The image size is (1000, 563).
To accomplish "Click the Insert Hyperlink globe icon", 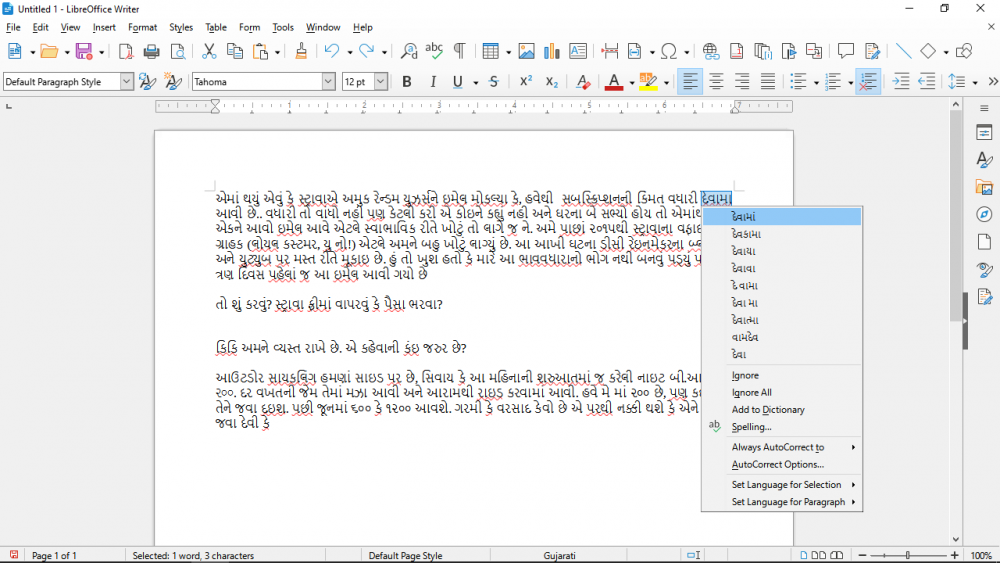I will click(710, 51).
